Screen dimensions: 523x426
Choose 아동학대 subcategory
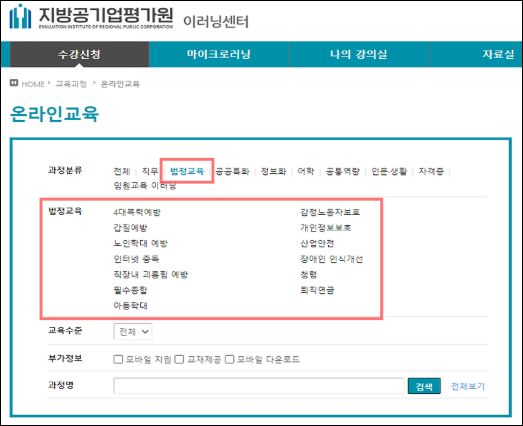tap(130, 306)
